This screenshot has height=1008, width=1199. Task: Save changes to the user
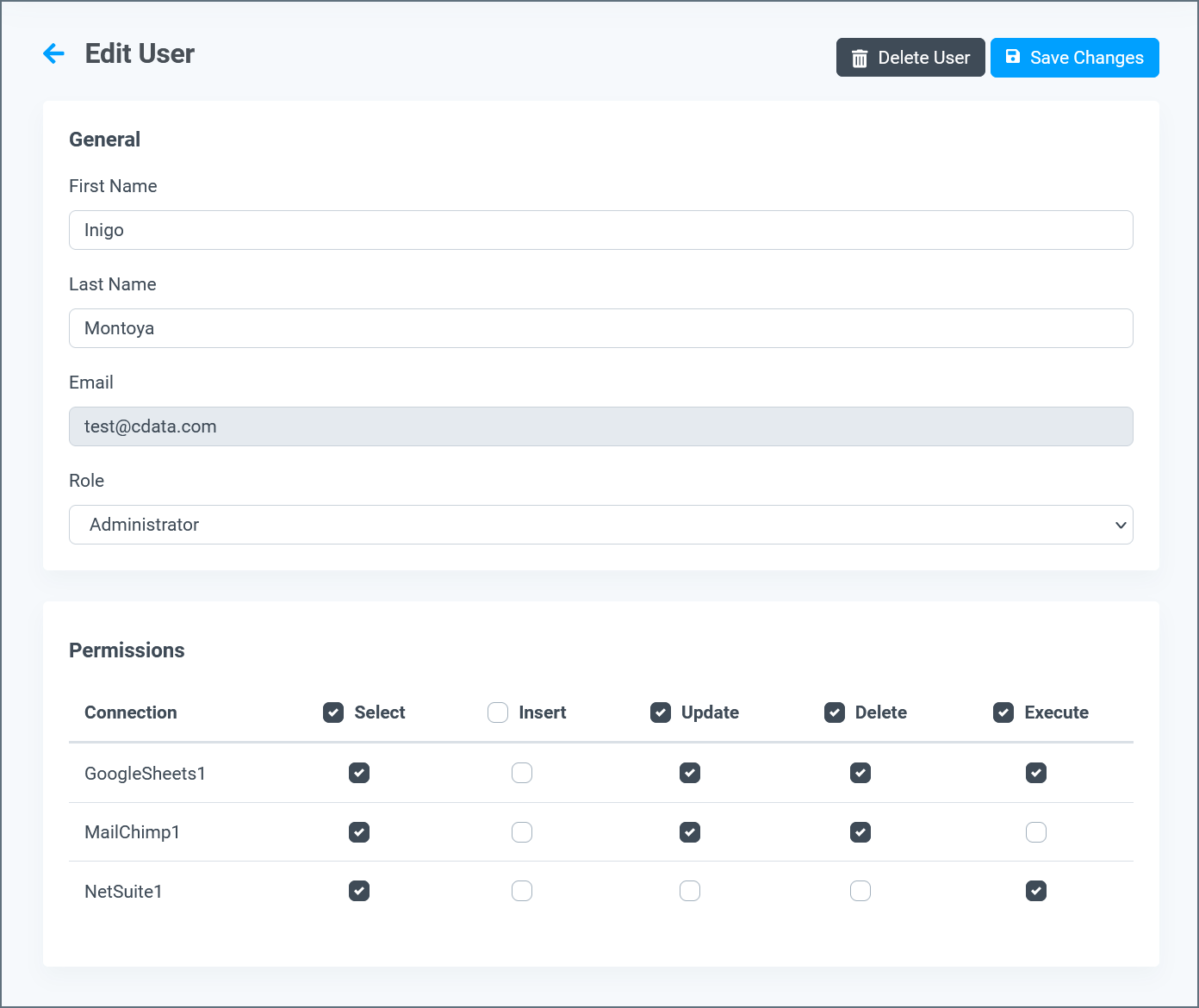pos(1074,58)
